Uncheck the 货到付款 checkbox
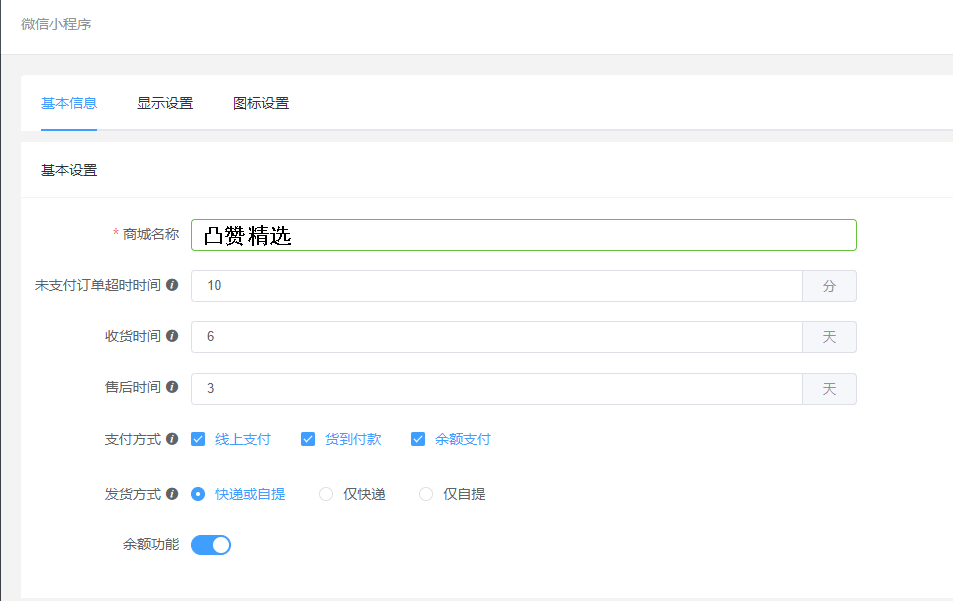The width and height of the screenshot is (953, 601). click(x=308, y=439)
